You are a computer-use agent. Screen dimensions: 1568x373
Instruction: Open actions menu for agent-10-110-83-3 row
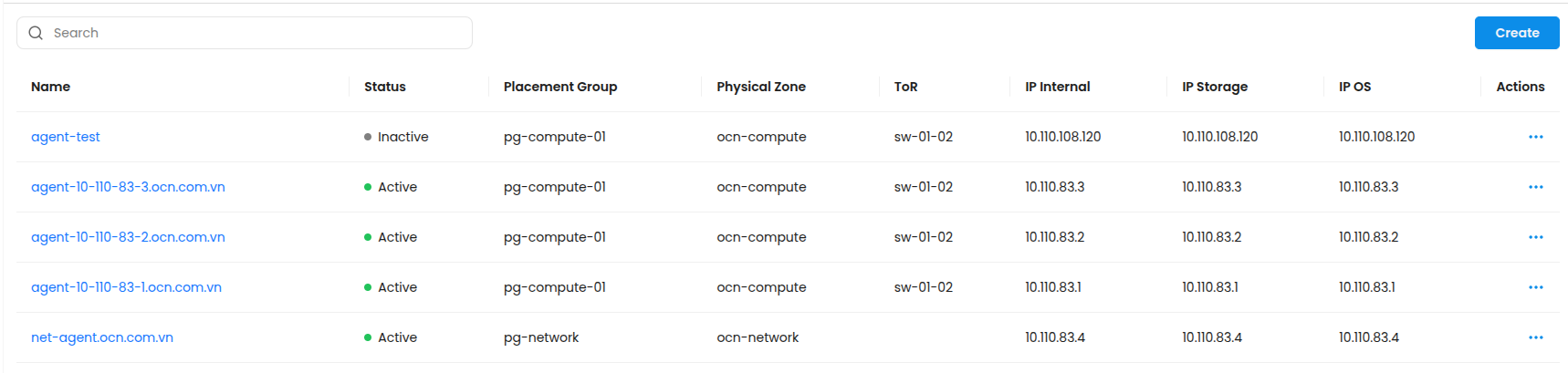pos(1535,187)
